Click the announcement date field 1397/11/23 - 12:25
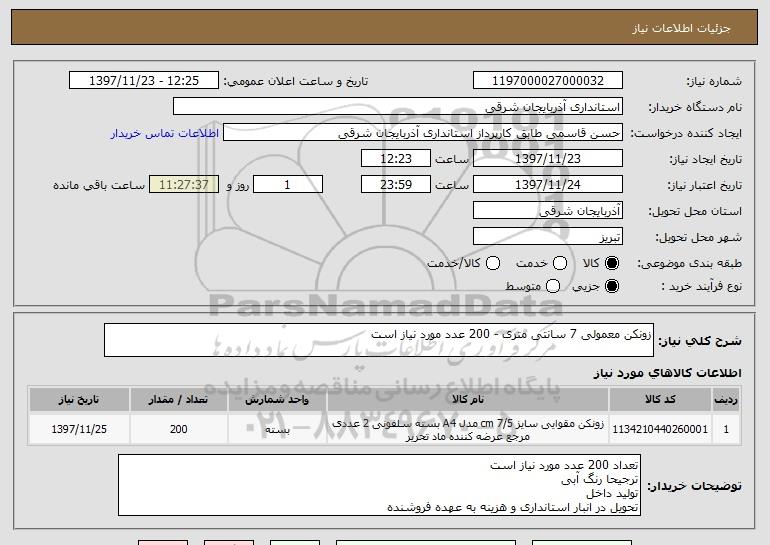 pos(144,81)
